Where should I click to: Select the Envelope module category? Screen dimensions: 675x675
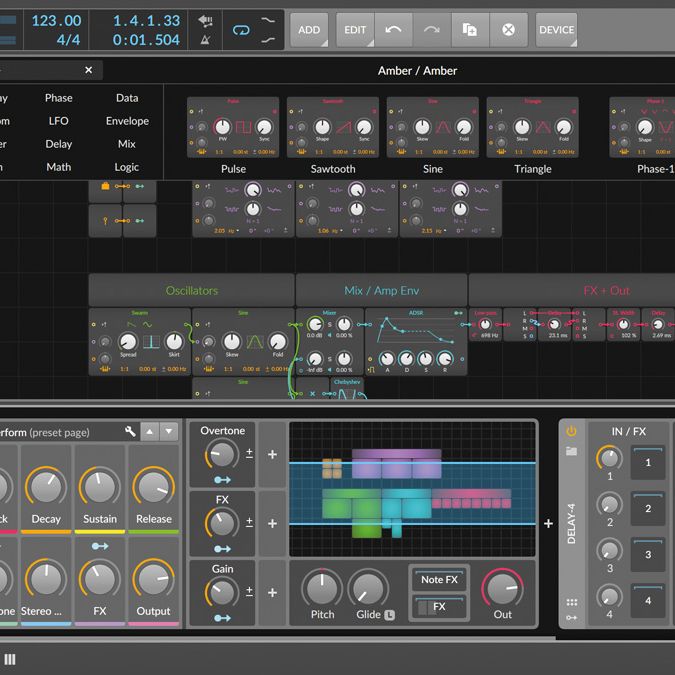[127, 121]
